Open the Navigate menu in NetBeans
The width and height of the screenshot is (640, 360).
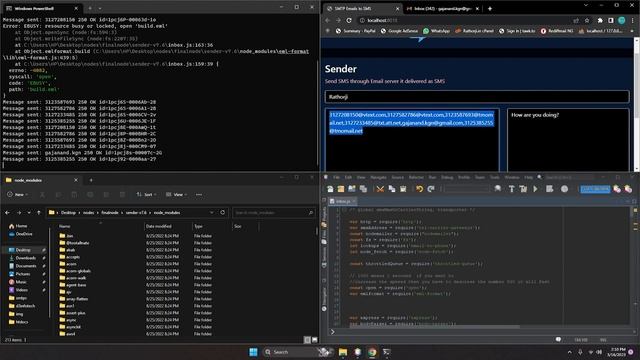(378, 178)
